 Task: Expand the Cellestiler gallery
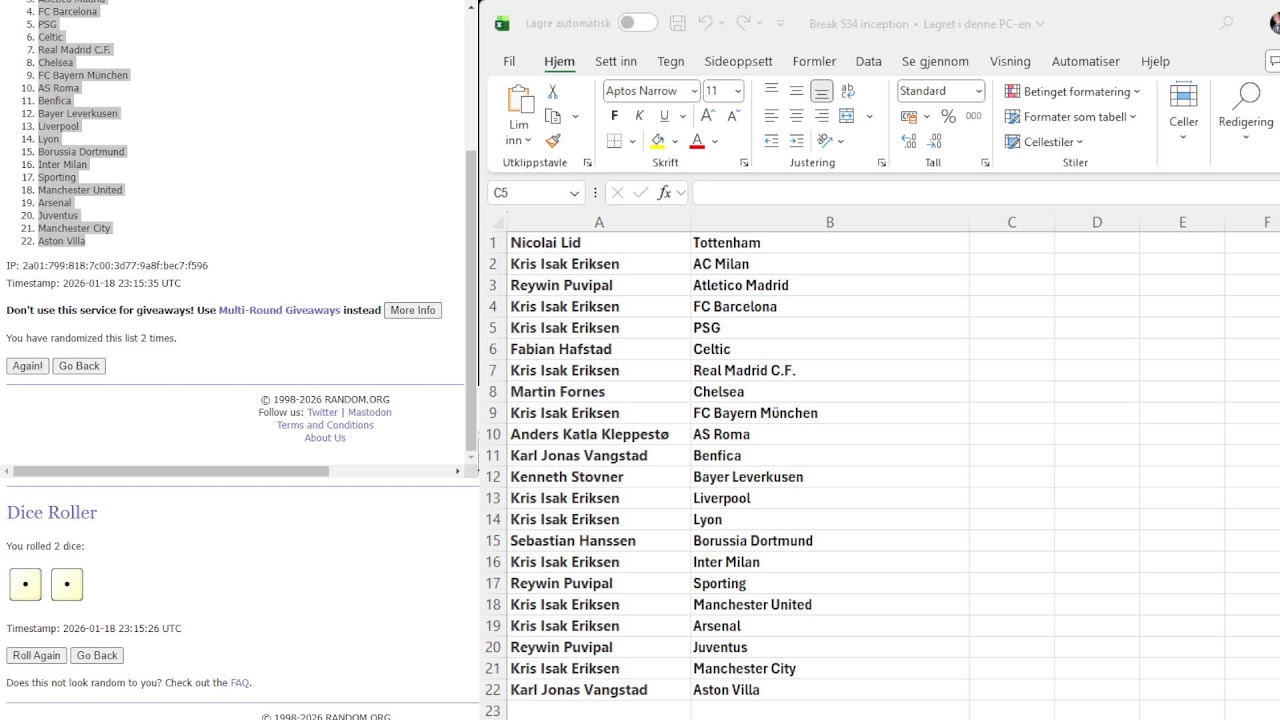1044,142
